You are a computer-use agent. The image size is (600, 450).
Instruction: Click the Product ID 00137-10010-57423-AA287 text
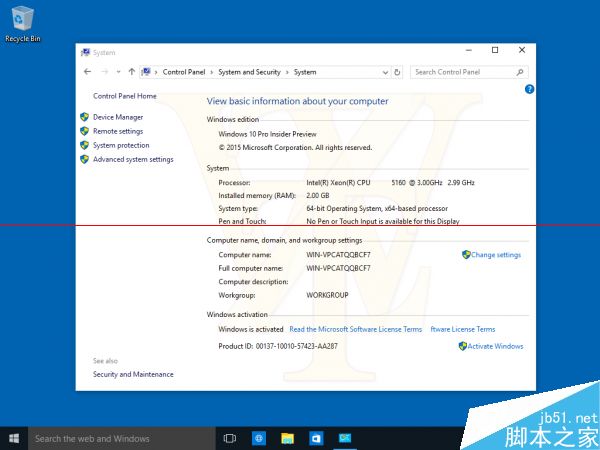[x=278, y=346]
